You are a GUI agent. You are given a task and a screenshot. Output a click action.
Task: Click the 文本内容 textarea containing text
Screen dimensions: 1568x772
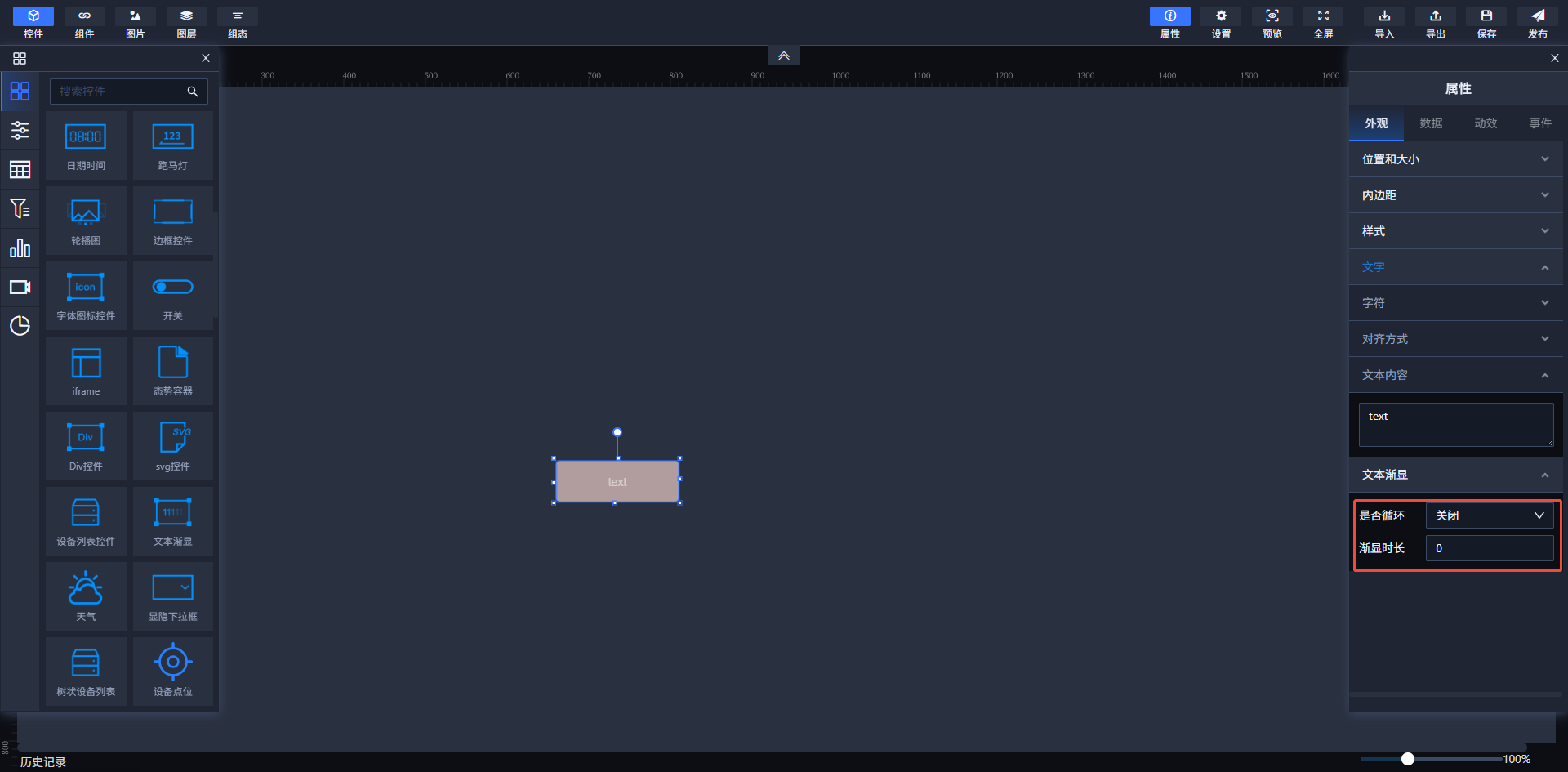click(x=1456, y=425)
